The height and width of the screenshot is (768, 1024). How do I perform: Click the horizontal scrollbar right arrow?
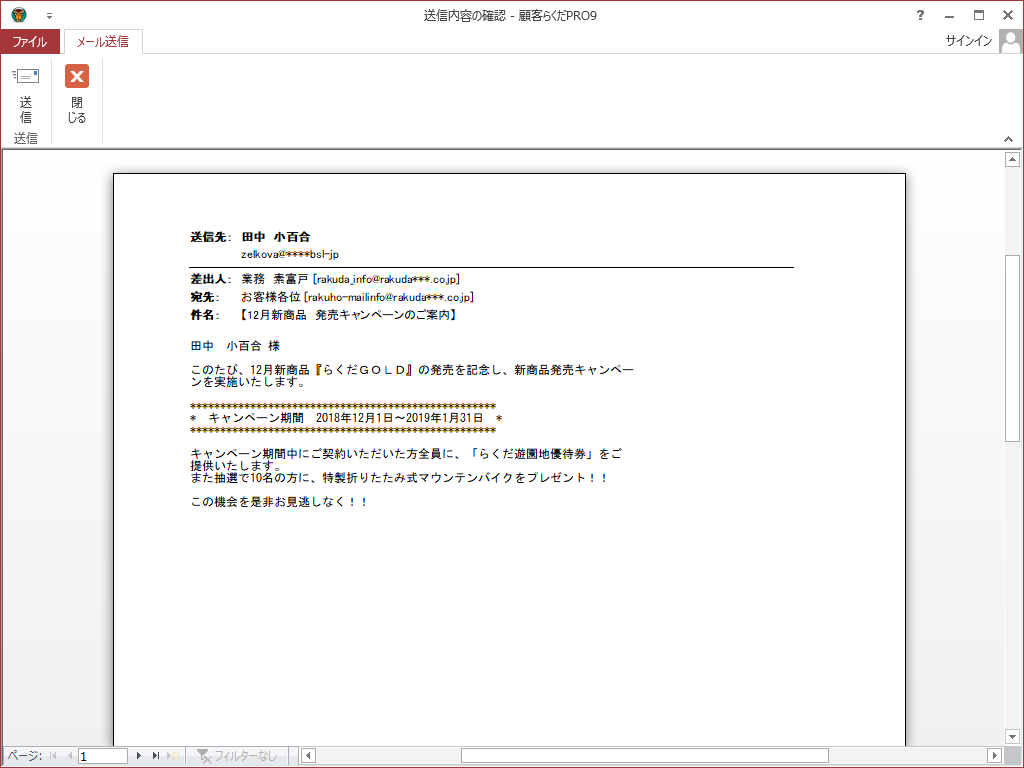995,756
